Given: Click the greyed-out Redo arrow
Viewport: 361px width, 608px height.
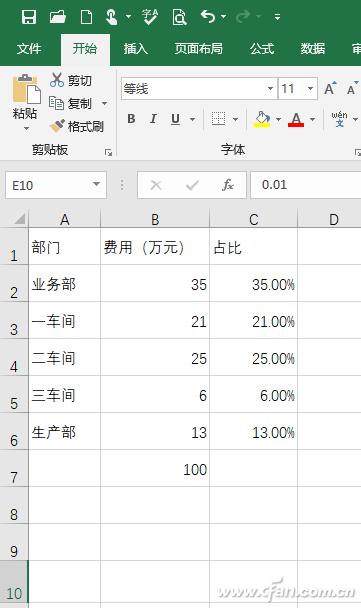Looking at the screenshot, I should pos(243,16).
